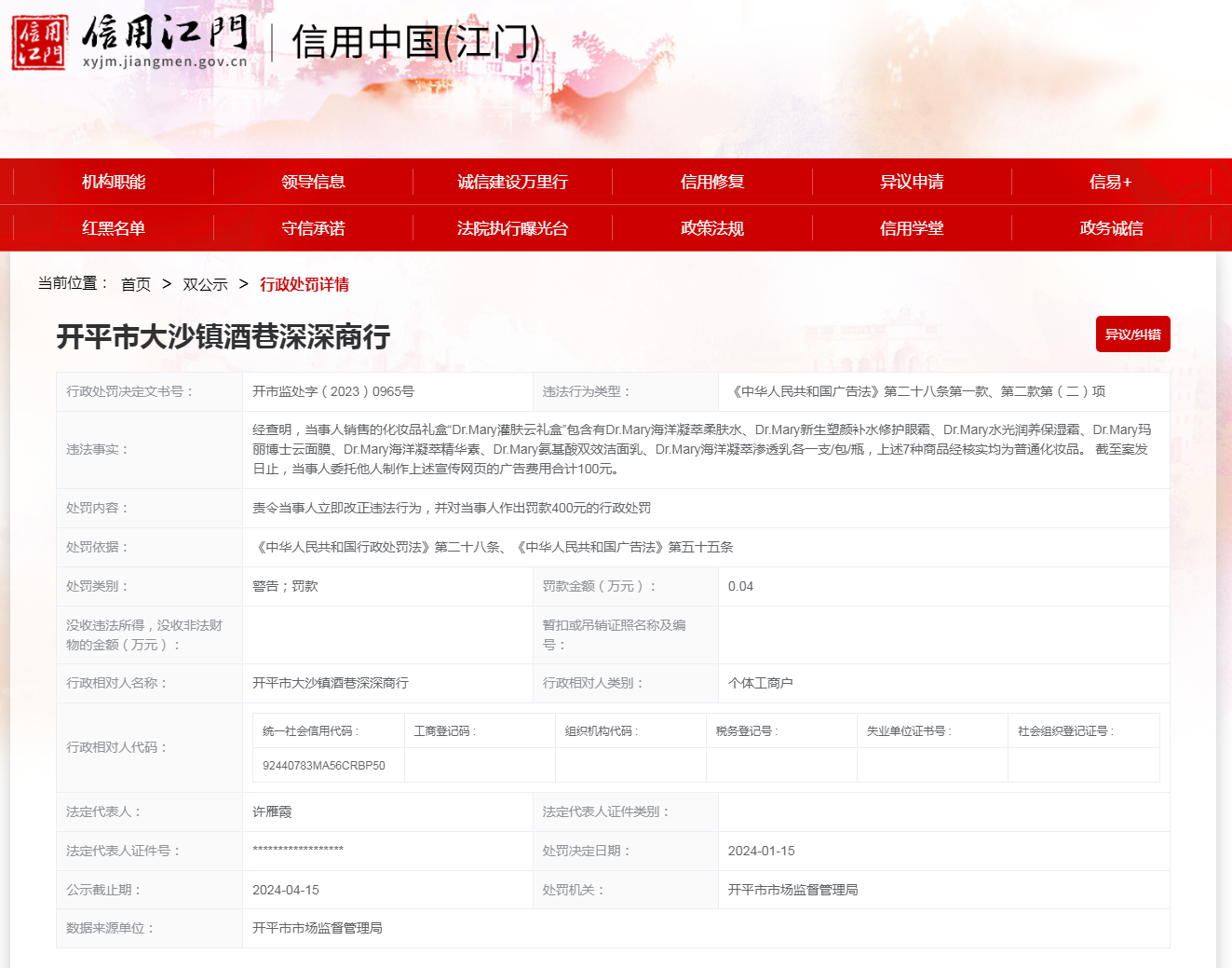Click the 行政相对人代码 label
1232x968 pixels.
tap(117, 747)
